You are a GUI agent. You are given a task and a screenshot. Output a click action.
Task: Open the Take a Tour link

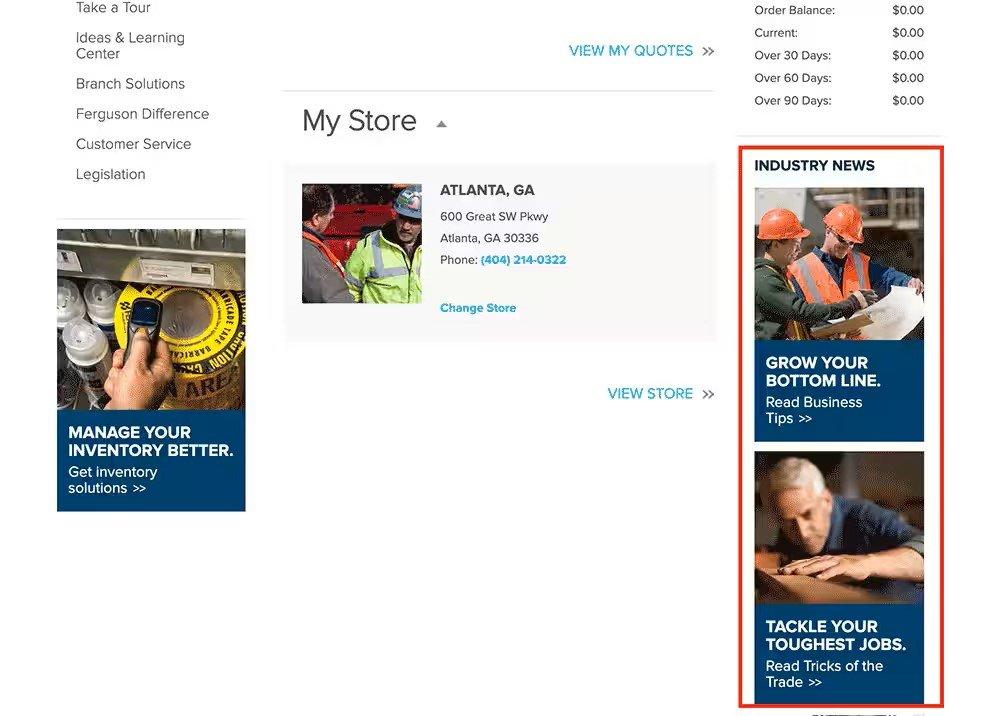113,8
